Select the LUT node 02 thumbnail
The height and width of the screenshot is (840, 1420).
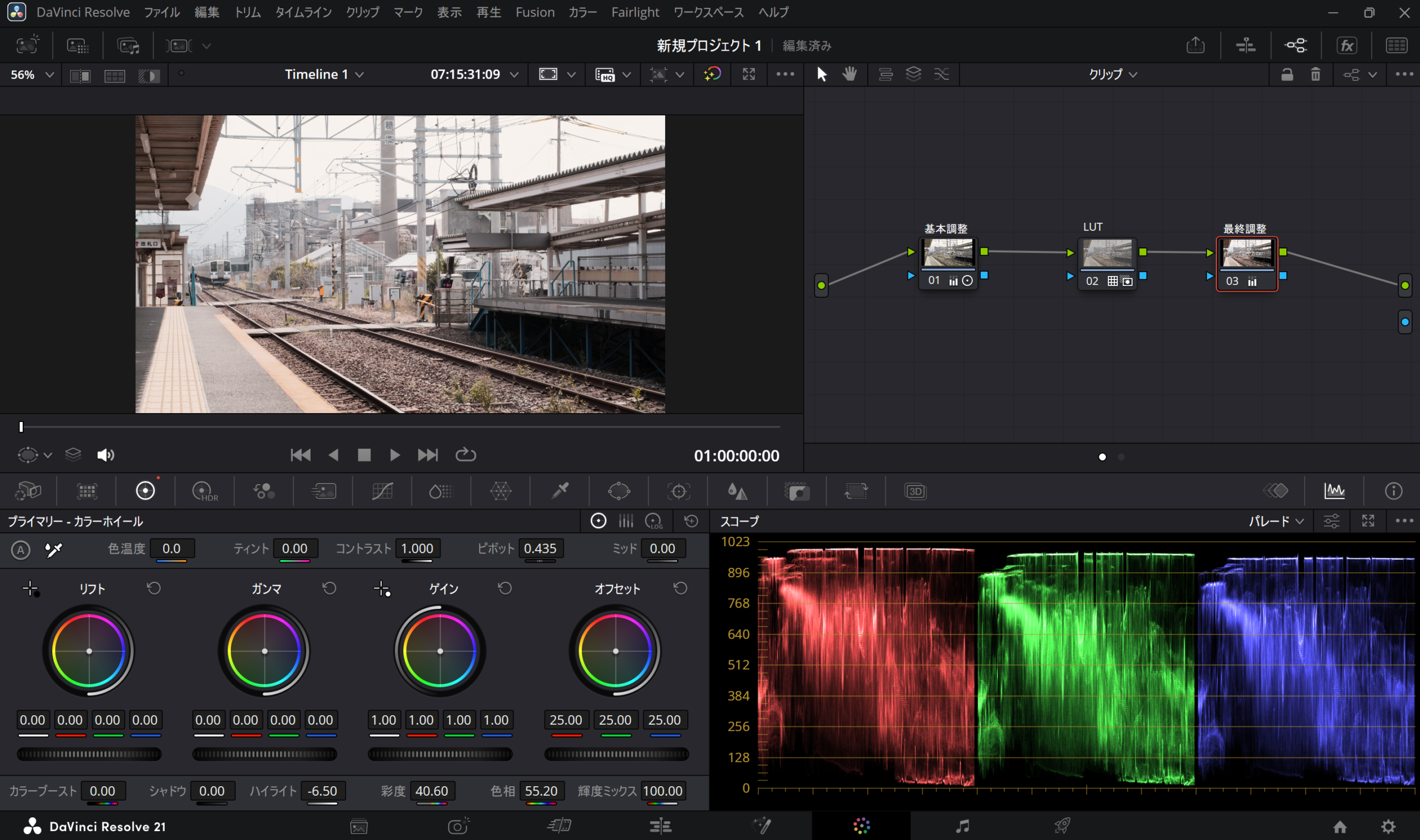[x=1107, y=253]
